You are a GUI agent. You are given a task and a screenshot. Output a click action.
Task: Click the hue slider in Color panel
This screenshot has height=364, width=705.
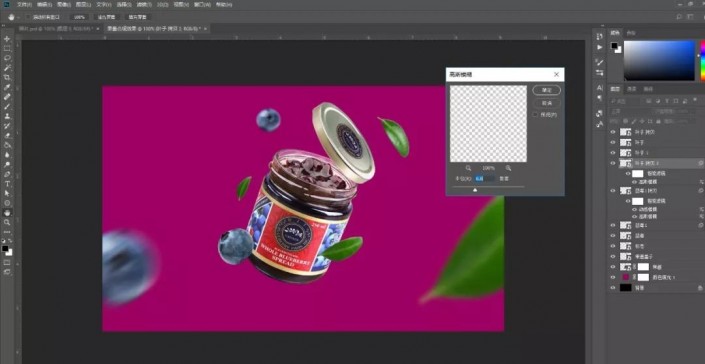[x=703, y=60]
